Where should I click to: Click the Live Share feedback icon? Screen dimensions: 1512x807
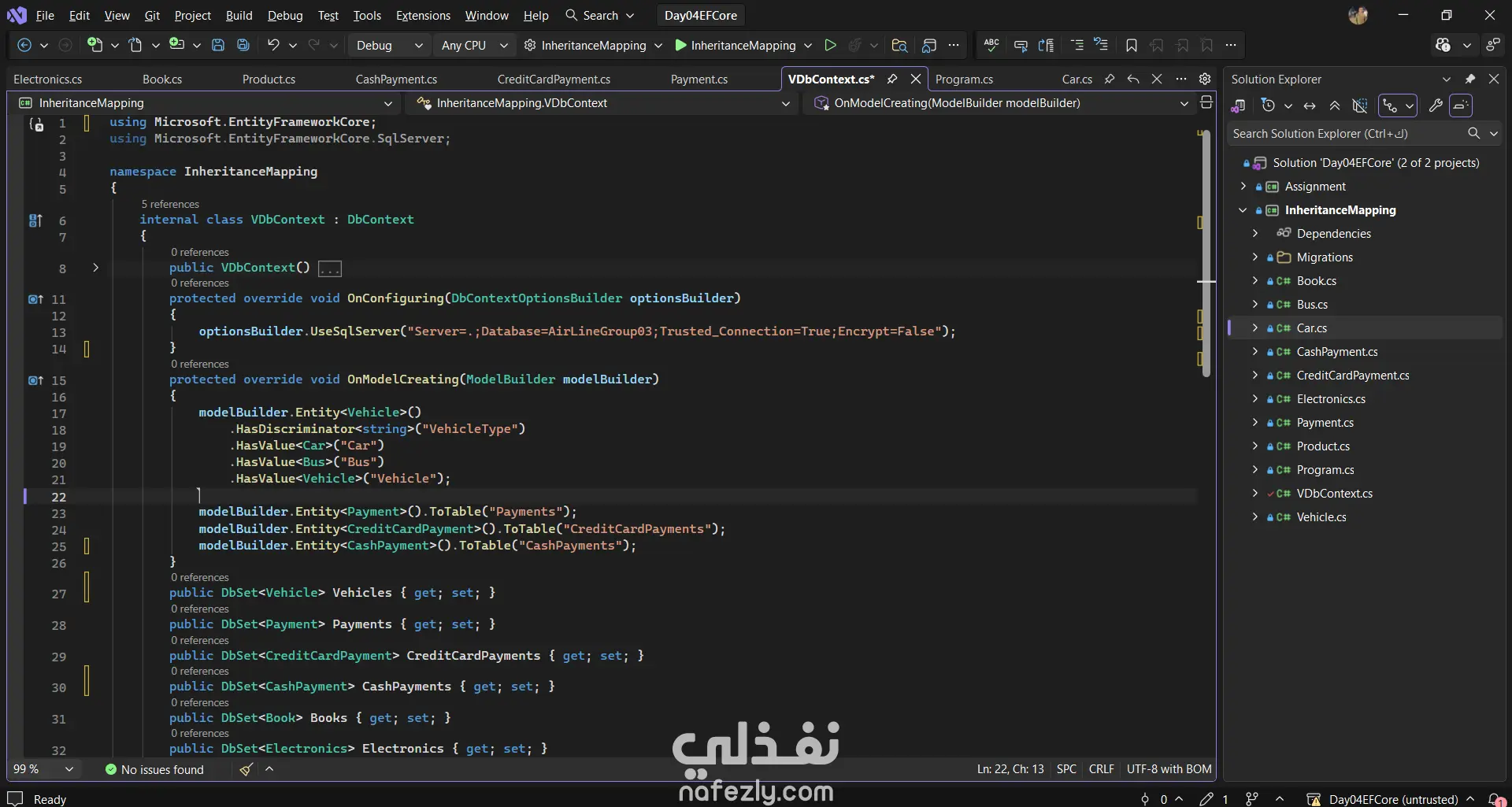click(1492, 46)
